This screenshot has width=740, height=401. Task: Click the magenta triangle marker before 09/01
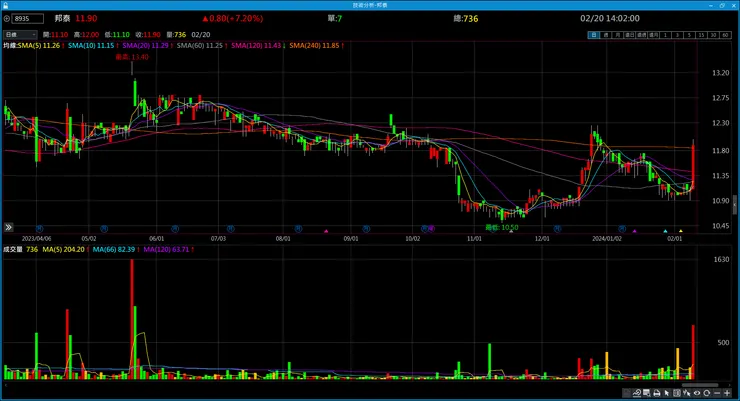coord(326,231)
